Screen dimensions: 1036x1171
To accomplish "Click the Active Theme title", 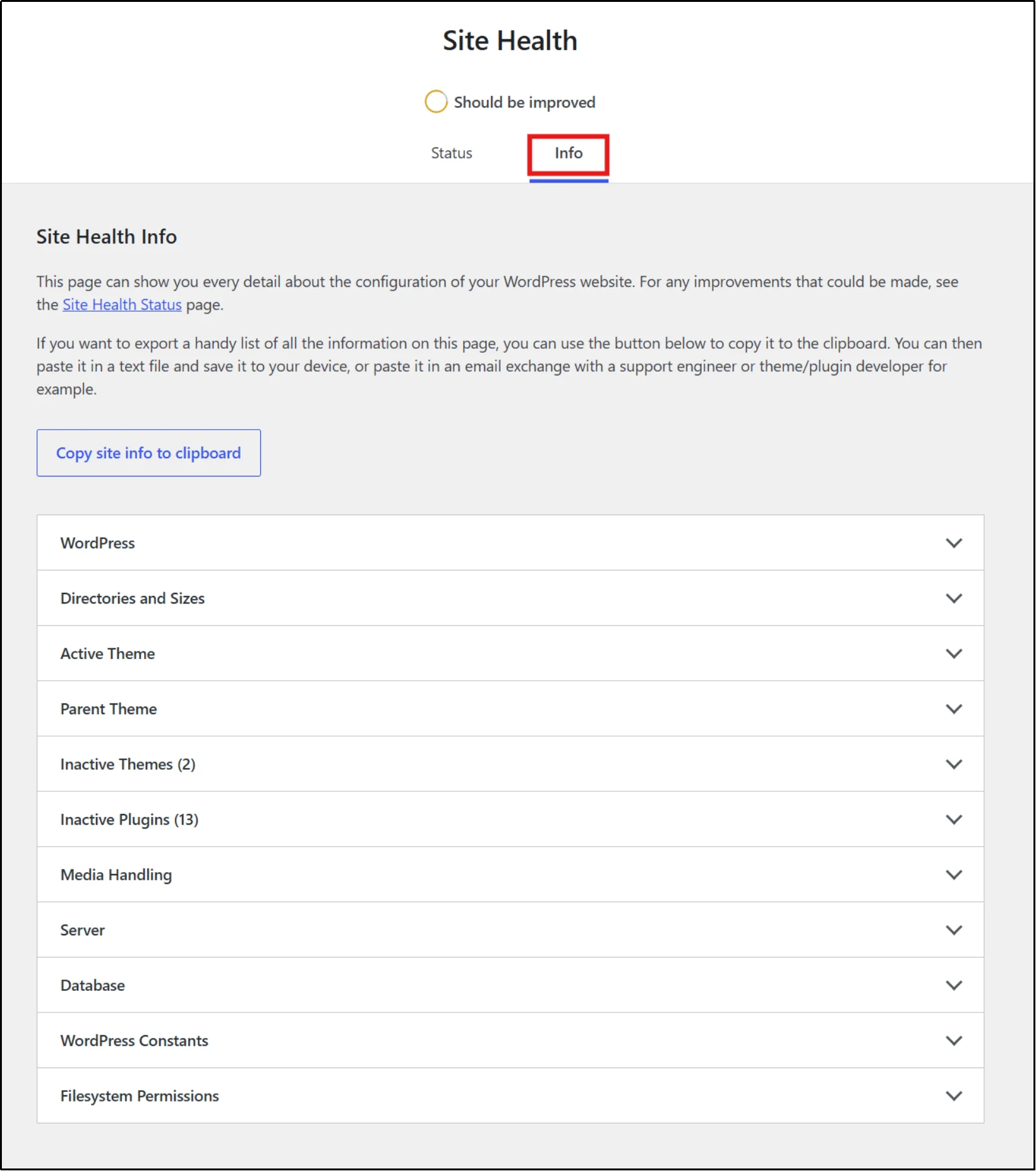I will tap(107, 654).
